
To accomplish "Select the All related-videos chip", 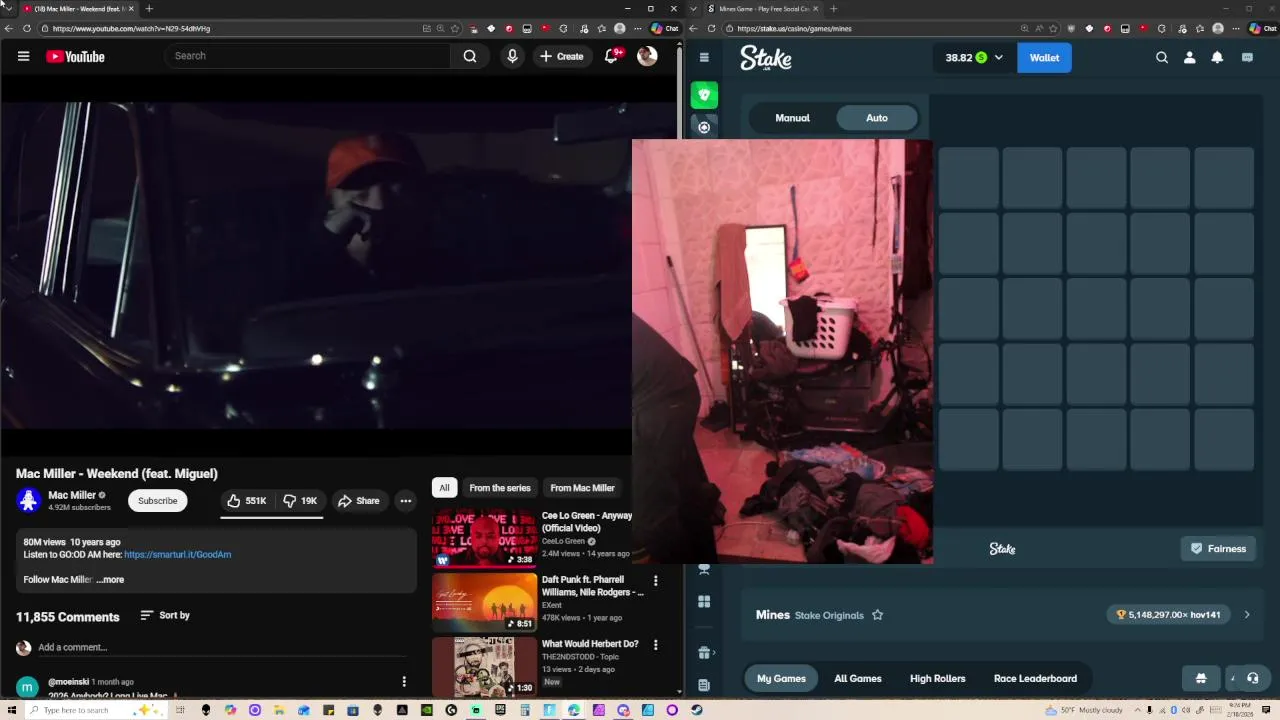I will [x=444, y=487].
